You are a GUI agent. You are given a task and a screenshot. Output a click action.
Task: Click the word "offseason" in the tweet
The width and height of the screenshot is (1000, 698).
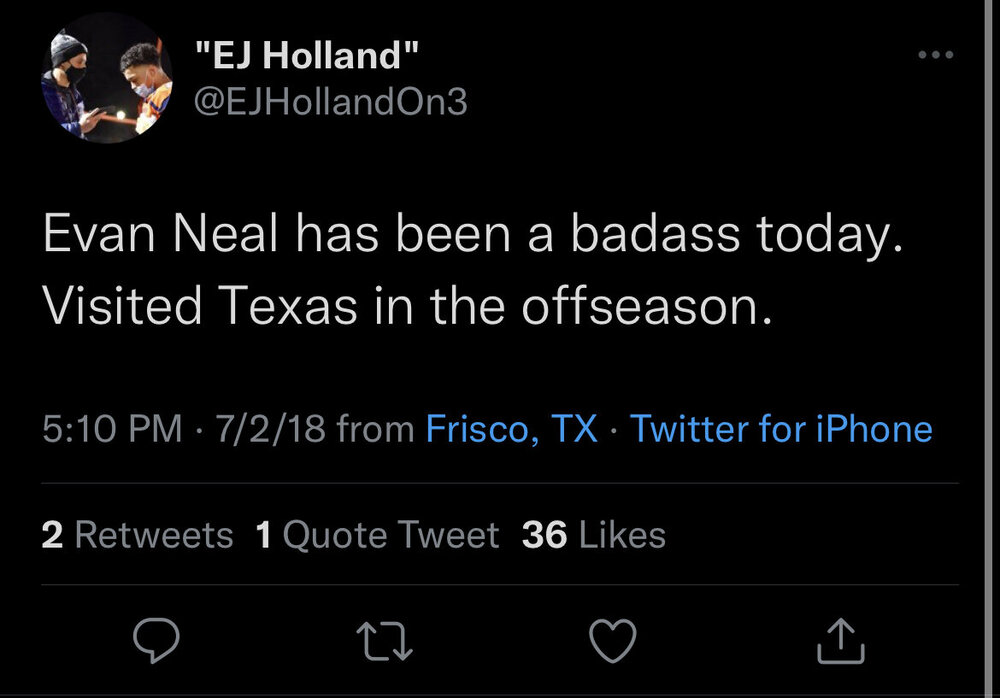point(644,306)
